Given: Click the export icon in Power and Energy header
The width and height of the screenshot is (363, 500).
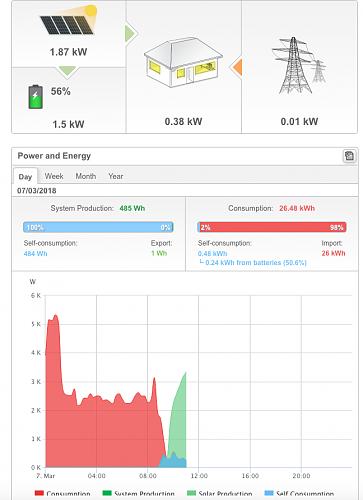Looking at the screenshot, I should [349, 156].
